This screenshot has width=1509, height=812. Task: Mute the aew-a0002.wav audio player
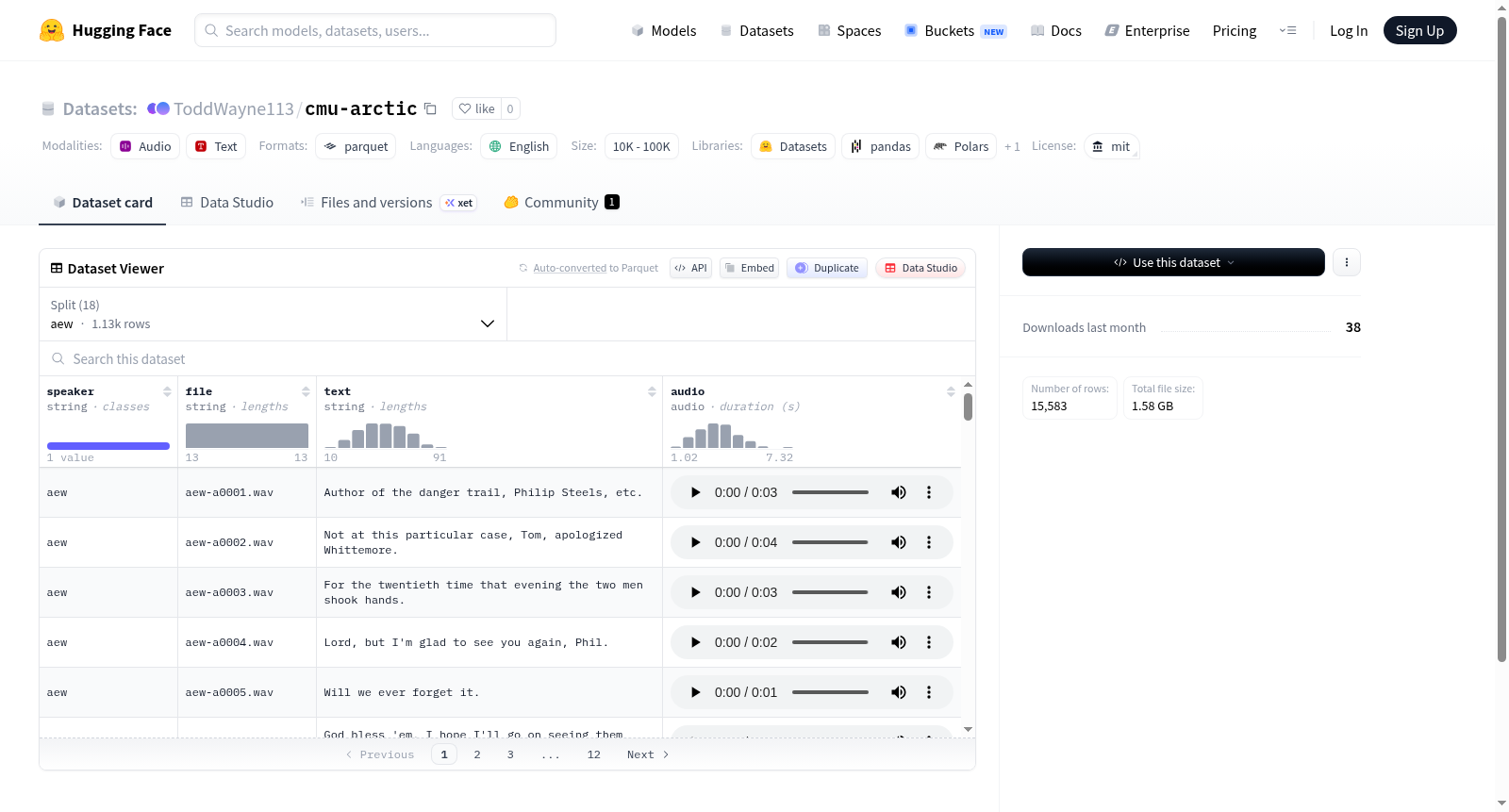click(x=899, y=542)
